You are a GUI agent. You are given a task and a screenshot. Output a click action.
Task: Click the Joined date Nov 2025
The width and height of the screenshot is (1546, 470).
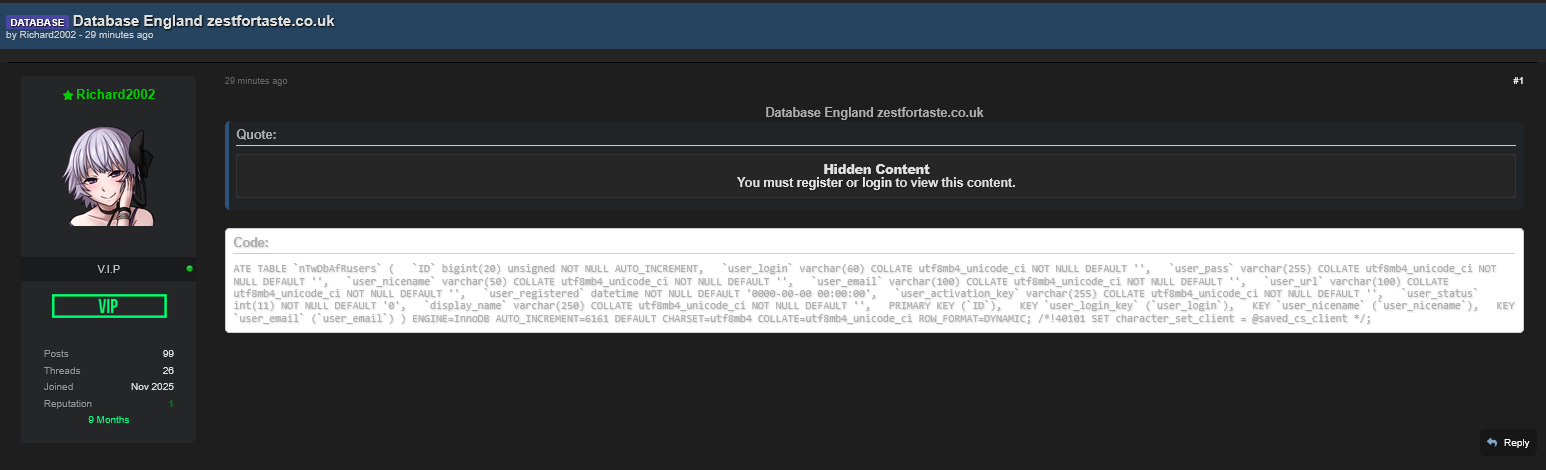[x=152, y=387]
